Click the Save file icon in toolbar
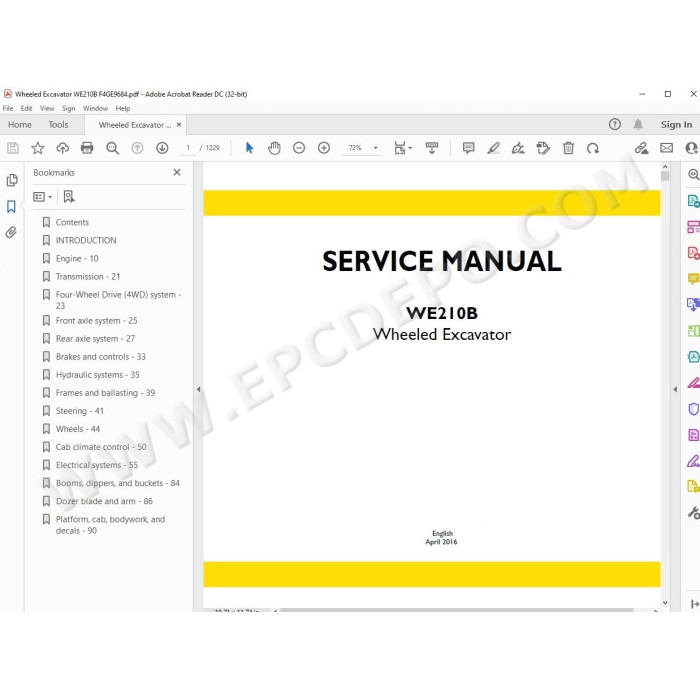700x700 pixels. pos(13,148)
